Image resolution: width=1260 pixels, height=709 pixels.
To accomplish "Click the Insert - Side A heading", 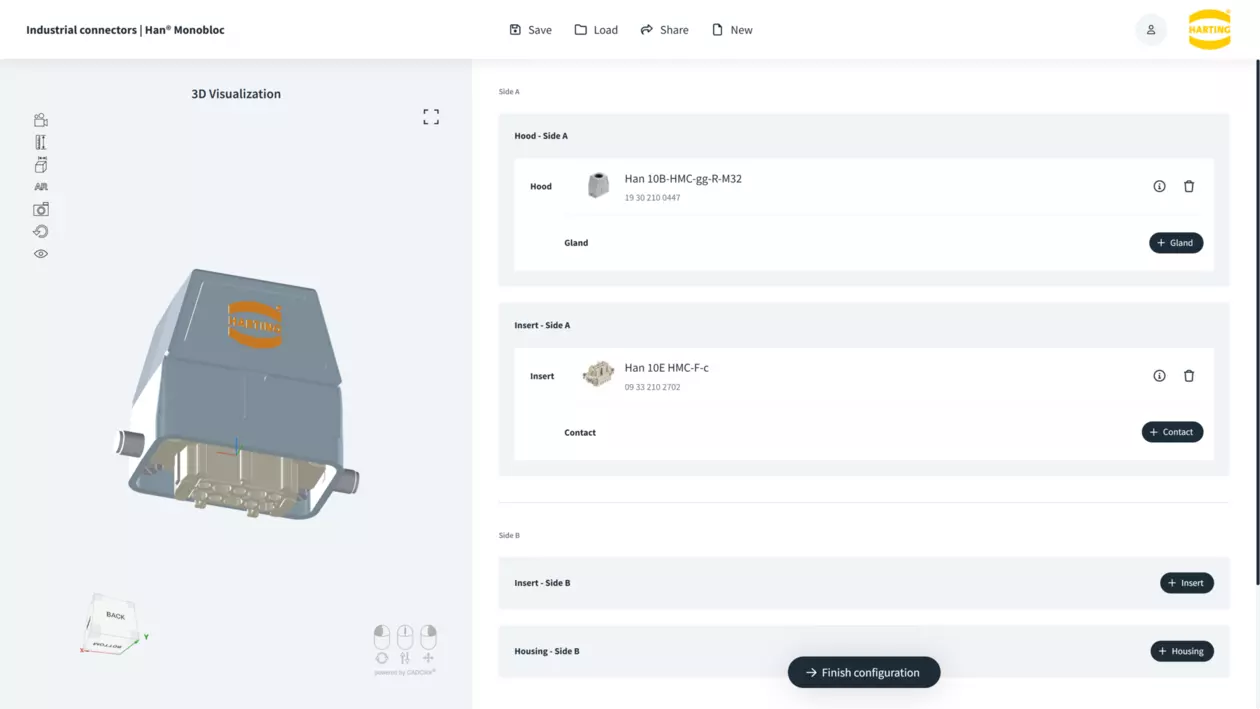I will (542, 325).
